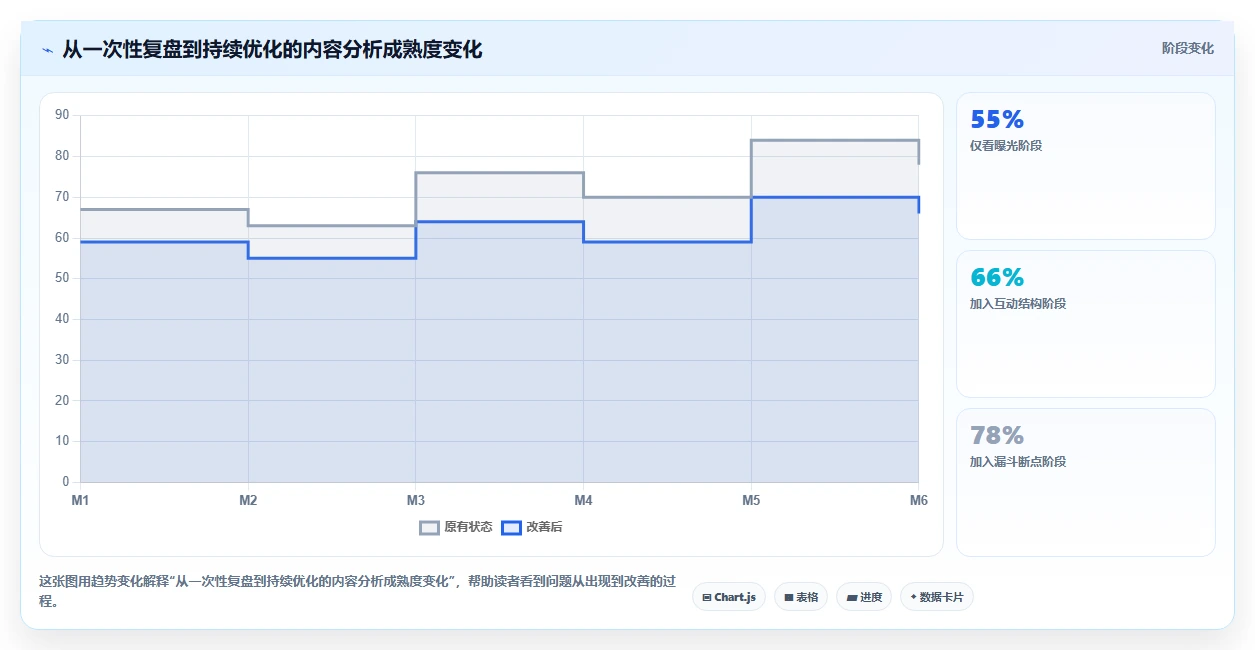Open the 66% 加入互动结构阶段 card
Viewport: 1255px width, 650px height.
click(1086, 324)
